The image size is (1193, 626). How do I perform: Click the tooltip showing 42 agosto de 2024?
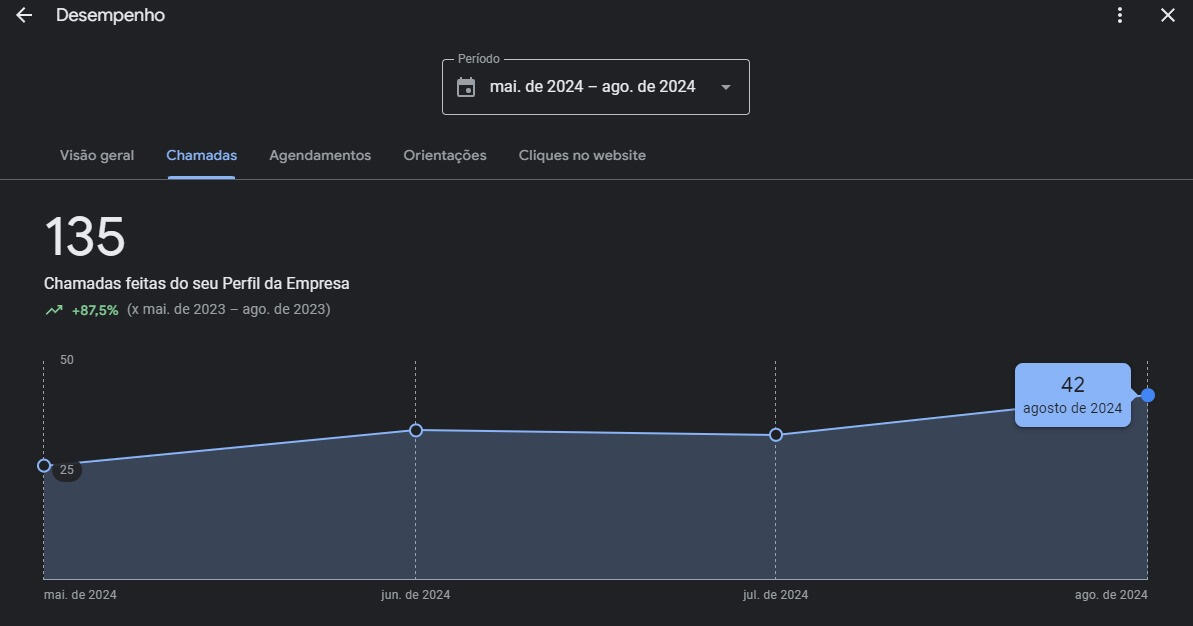(1072, 395)
